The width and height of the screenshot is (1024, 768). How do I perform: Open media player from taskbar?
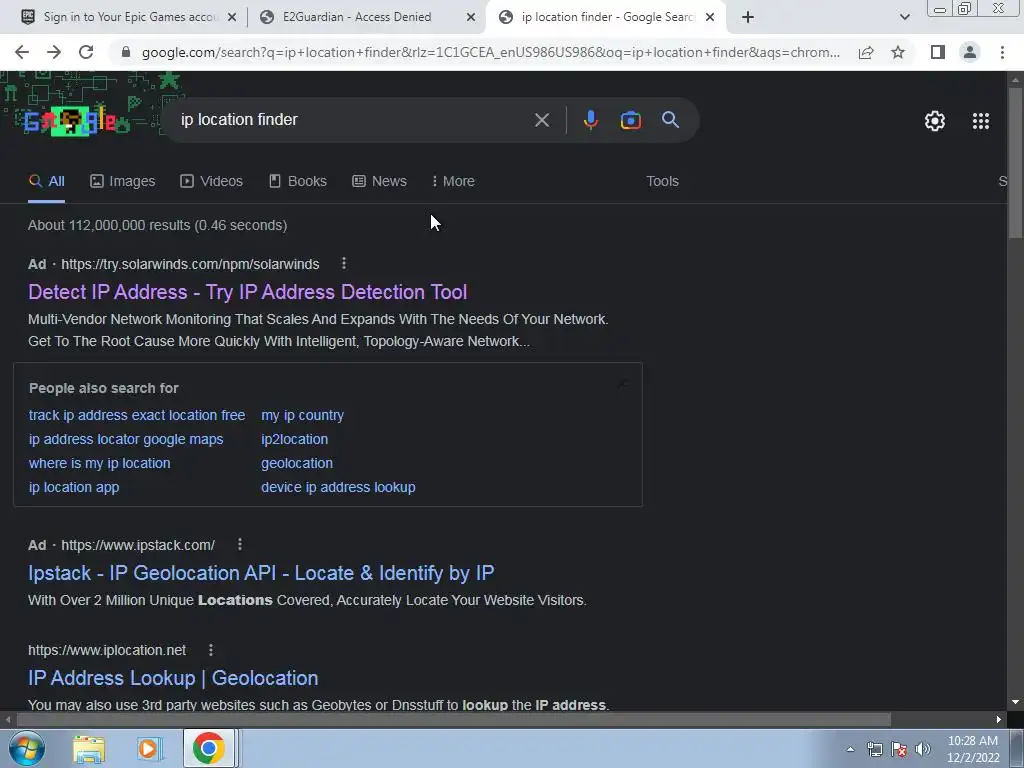(x=148, y=748)
